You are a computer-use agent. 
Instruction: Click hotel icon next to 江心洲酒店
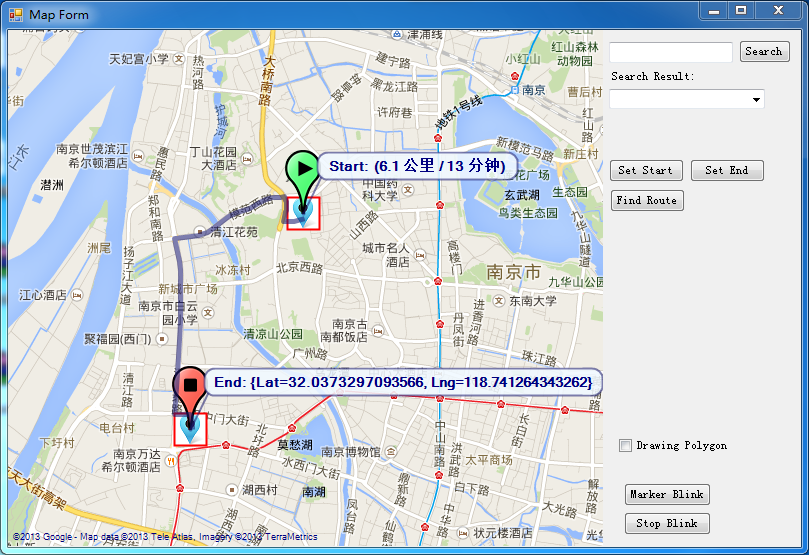point(77,295)
